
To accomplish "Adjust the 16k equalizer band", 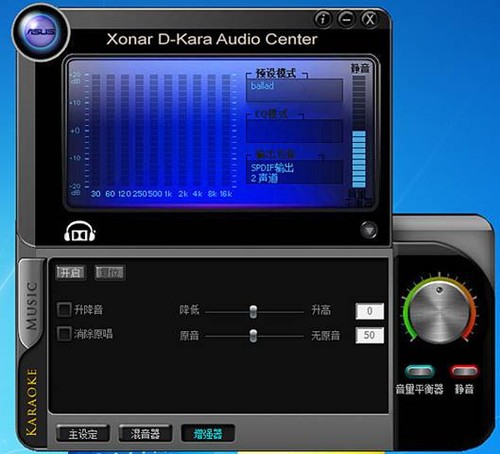I will tap(226, 131).
